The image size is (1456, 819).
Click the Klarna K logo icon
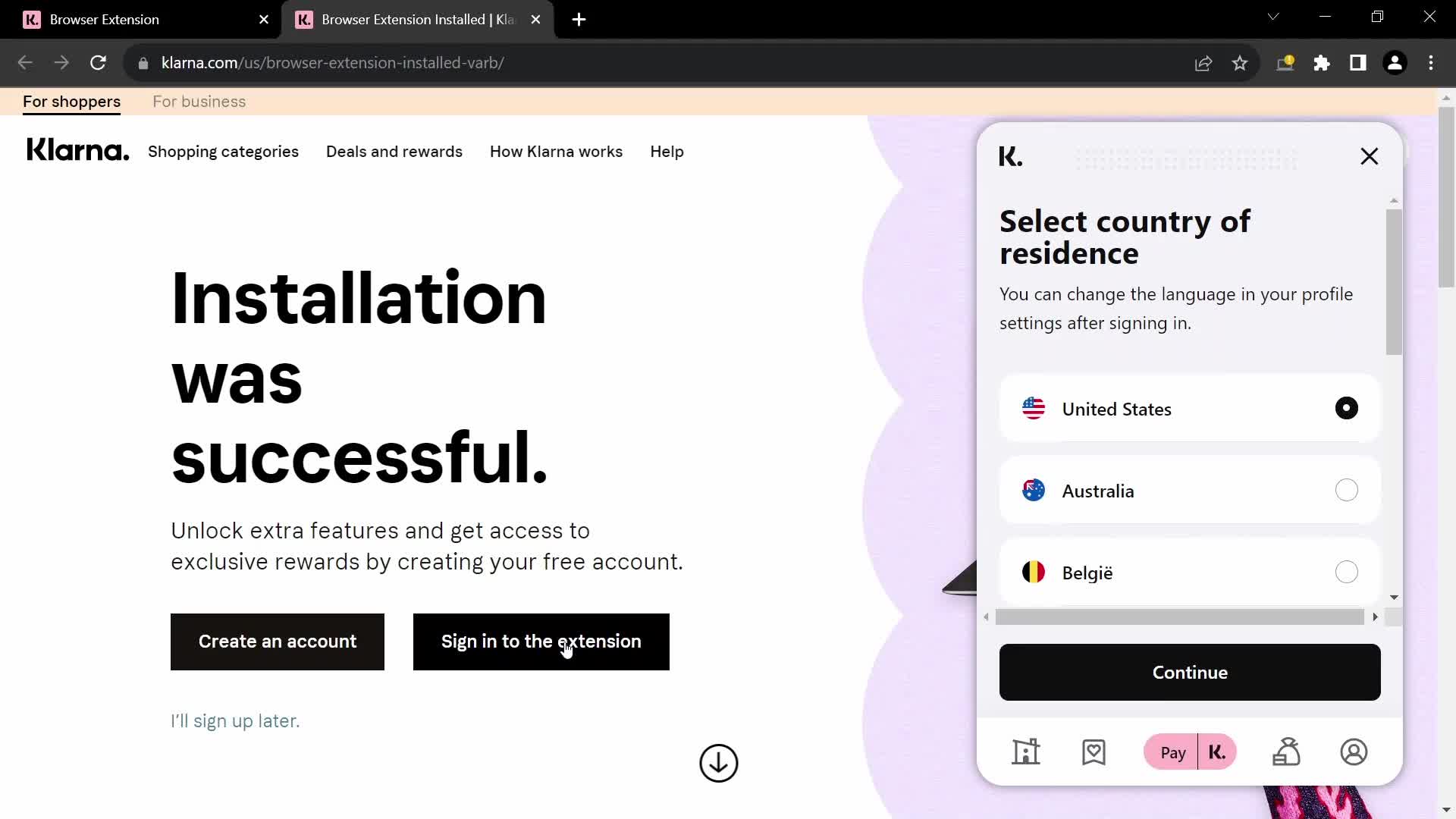(x=1010, y=156)
